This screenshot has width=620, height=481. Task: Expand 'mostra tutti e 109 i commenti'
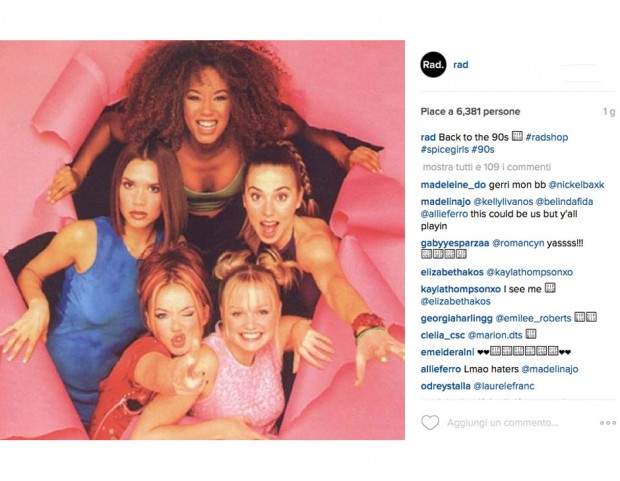(487, 167)
